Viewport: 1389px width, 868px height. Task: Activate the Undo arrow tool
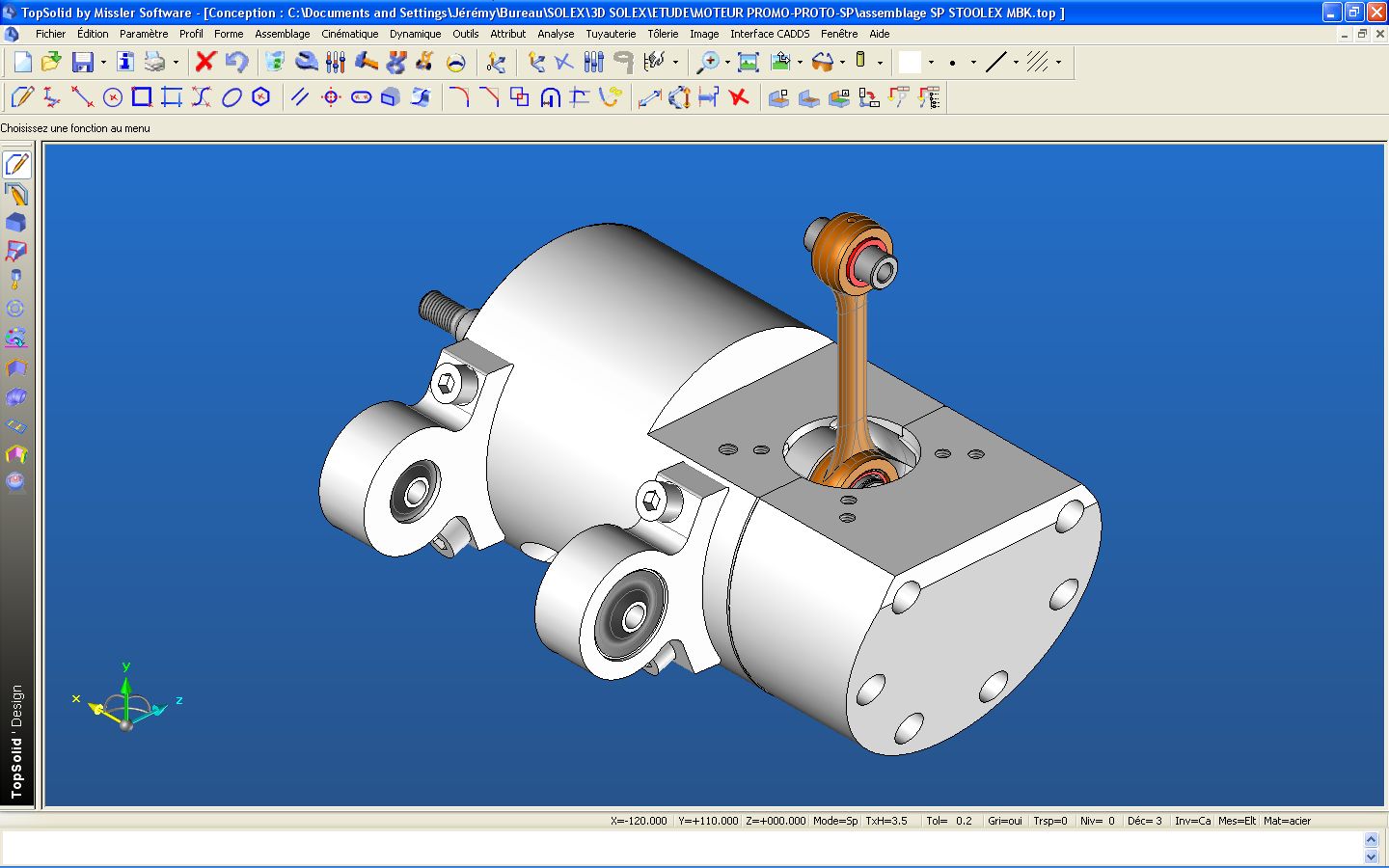tap(236, 63)
